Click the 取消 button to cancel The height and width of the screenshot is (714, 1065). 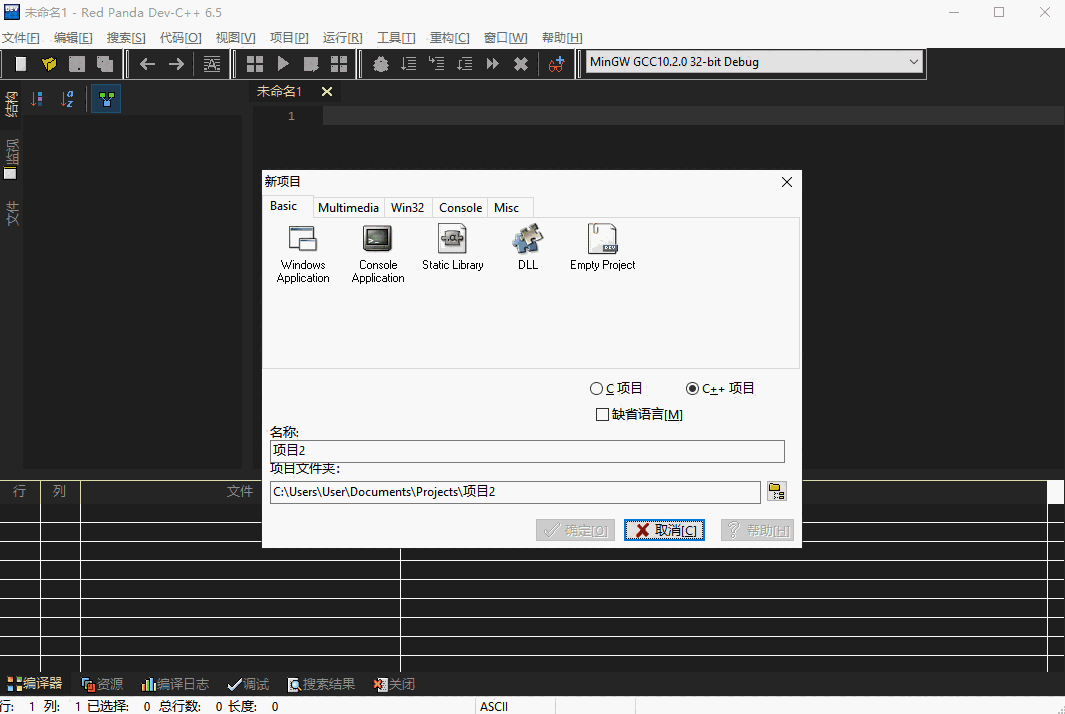tap(663, 530)
